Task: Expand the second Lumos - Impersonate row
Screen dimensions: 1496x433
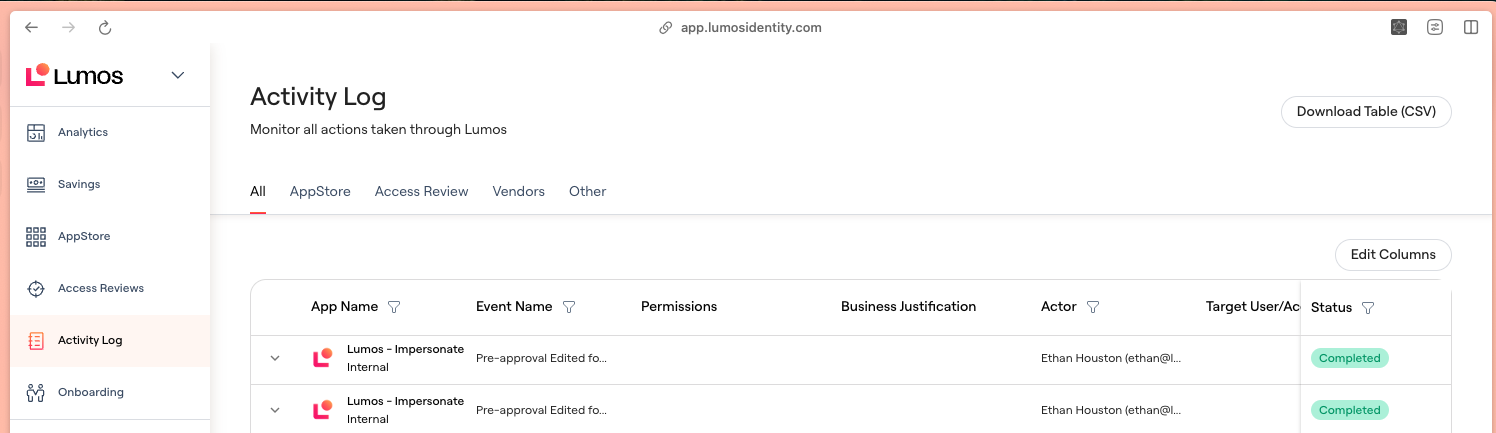Action: (275, 410)
